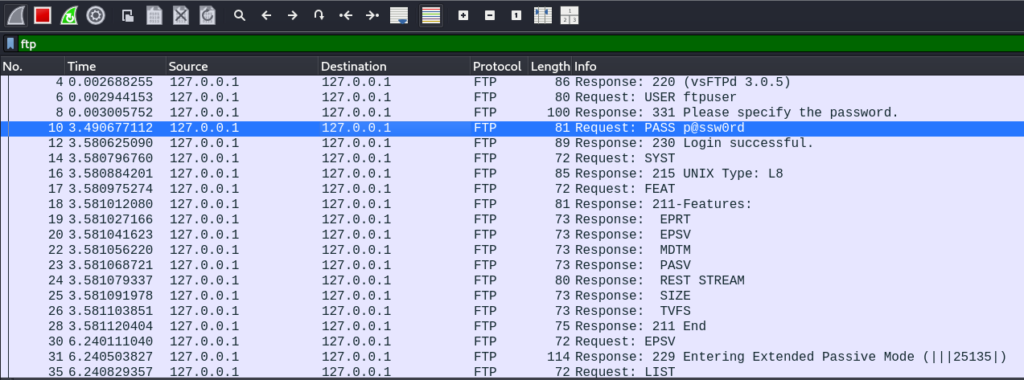Close this capture file
1024x380 pixels.
pyautogui.click(x=181, y=15)
